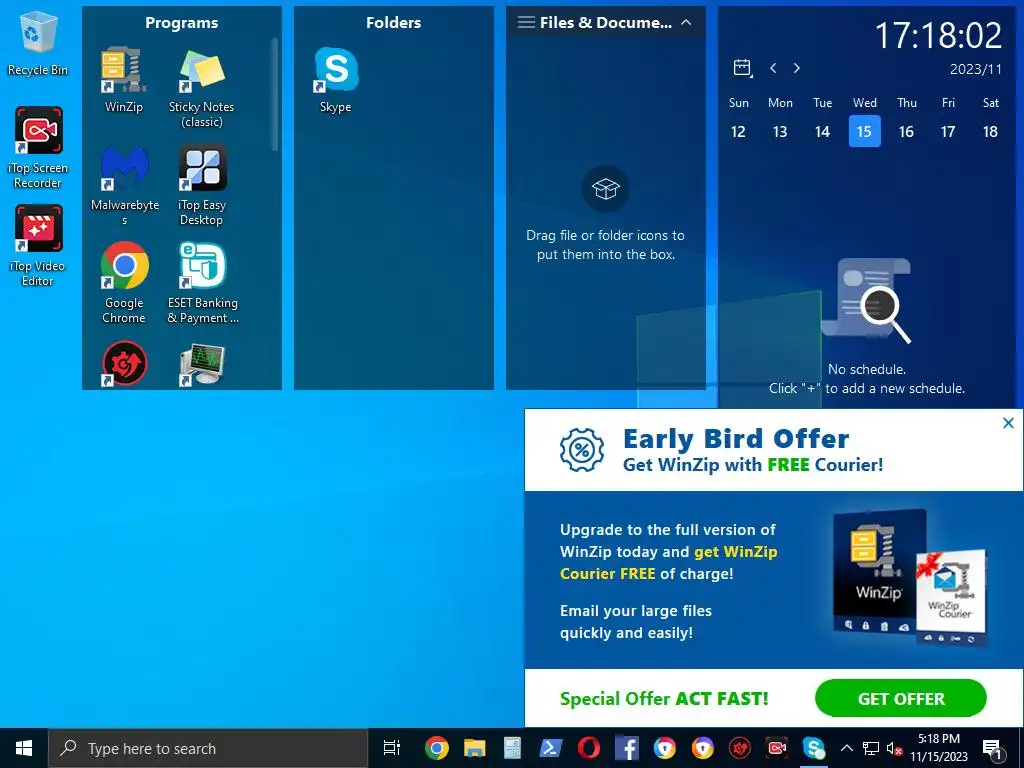Select Monday 13 in the calendar
Screen dimensions: 1024x768
(780, 131)
